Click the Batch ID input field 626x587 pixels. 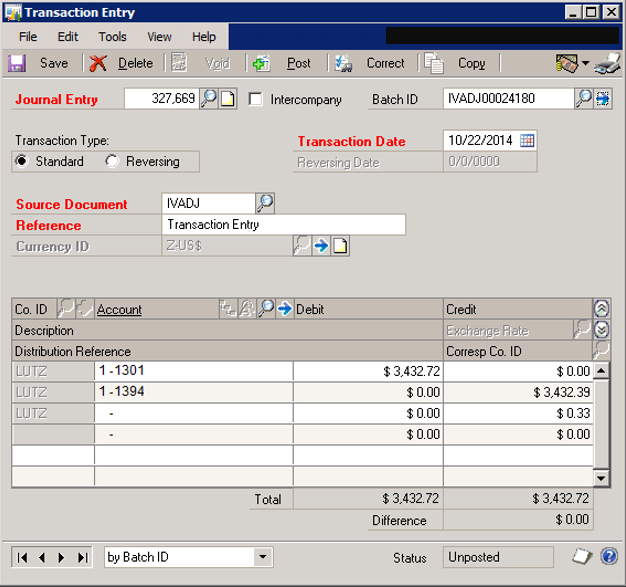[508, 99]
